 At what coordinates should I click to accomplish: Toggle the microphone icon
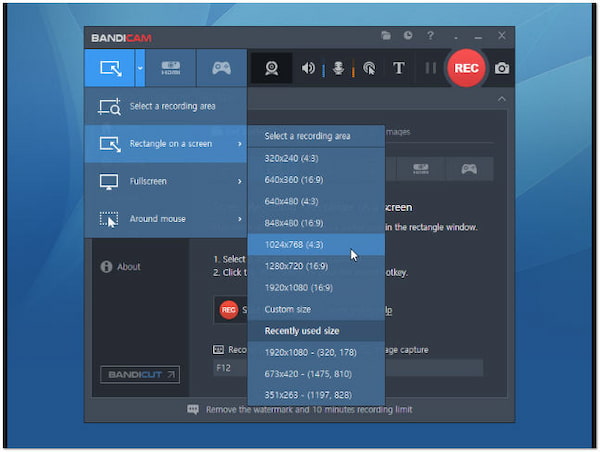338,69
